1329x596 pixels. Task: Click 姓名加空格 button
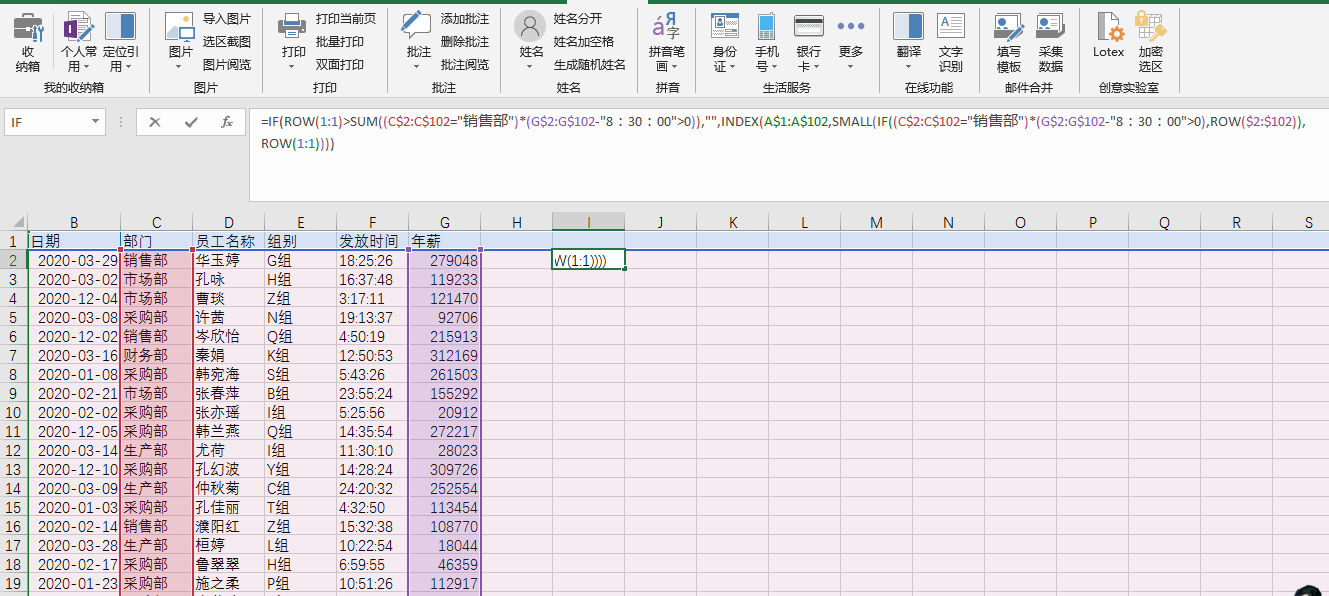(584, 42)
